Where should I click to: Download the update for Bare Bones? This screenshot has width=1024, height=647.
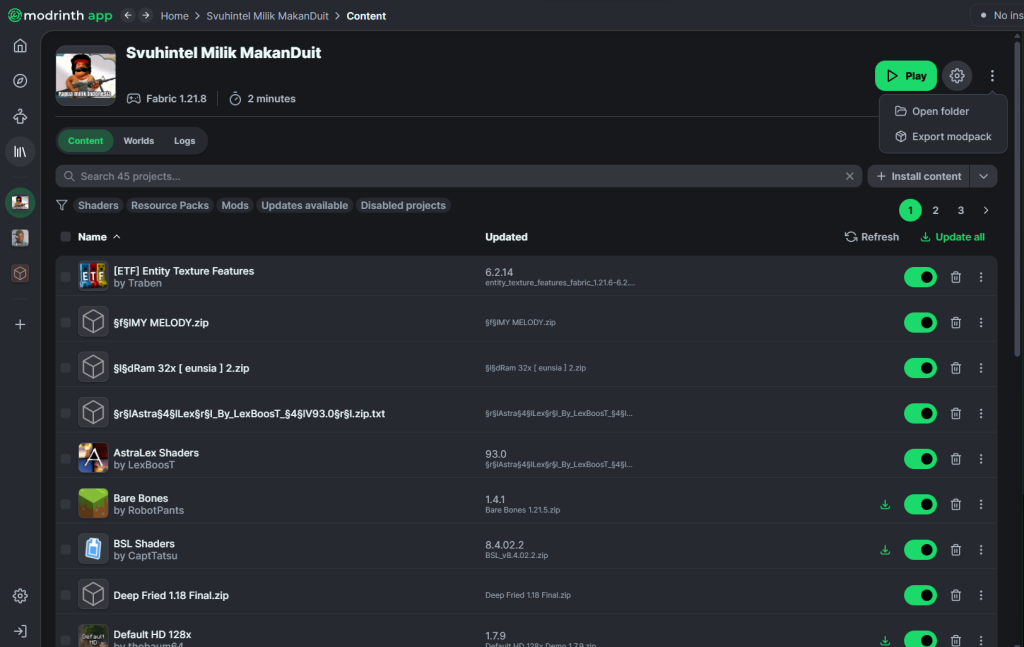pos(885,504)
